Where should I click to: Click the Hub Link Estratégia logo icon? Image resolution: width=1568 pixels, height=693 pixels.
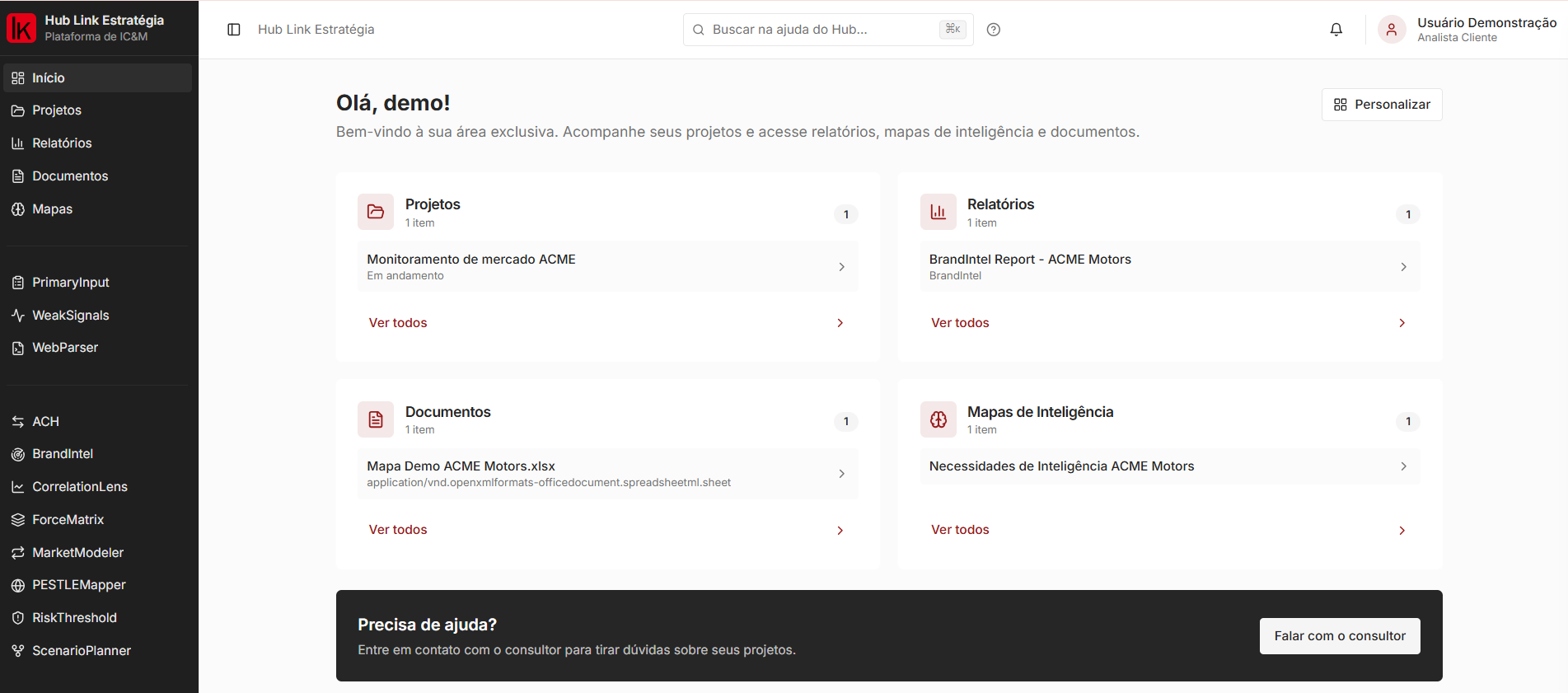(x=21, y=28)
